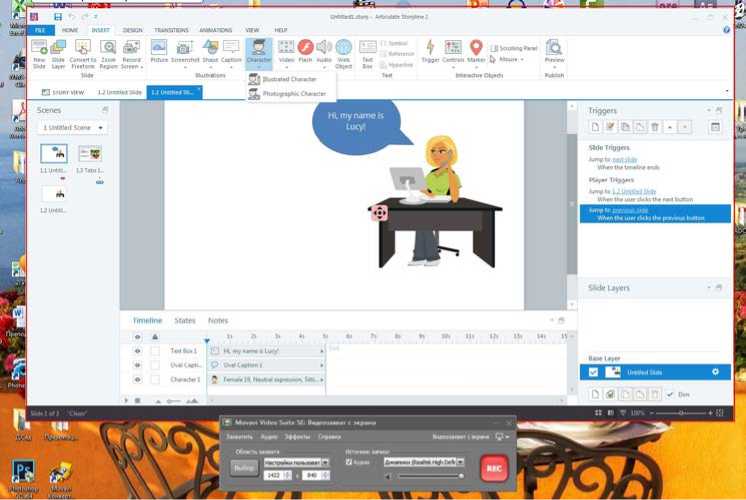Adjust the zoom slider in status bar

point(681,413)
